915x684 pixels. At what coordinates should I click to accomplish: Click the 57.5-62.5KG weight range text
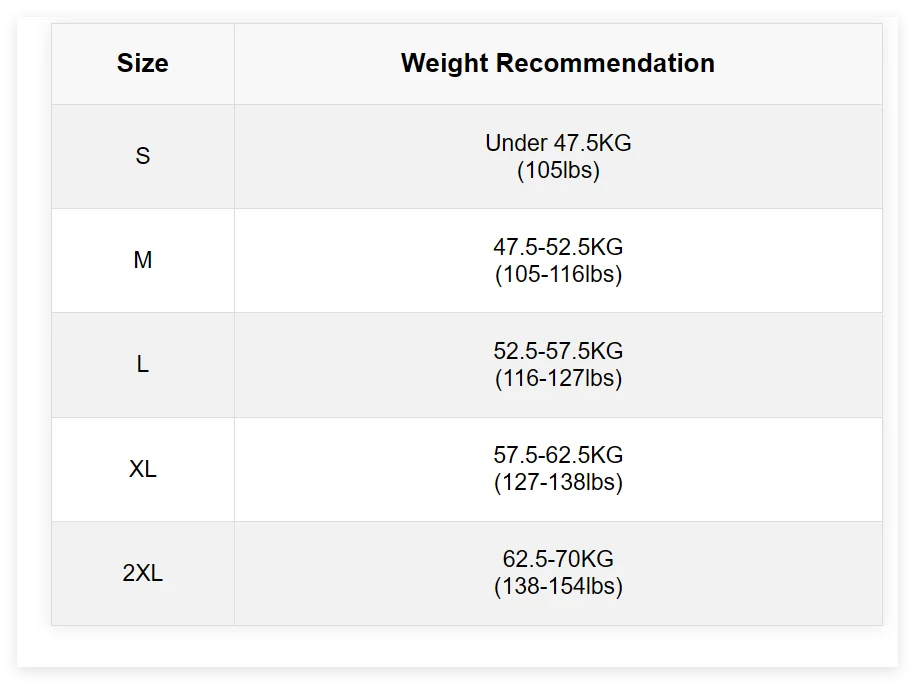coord(558,455)
